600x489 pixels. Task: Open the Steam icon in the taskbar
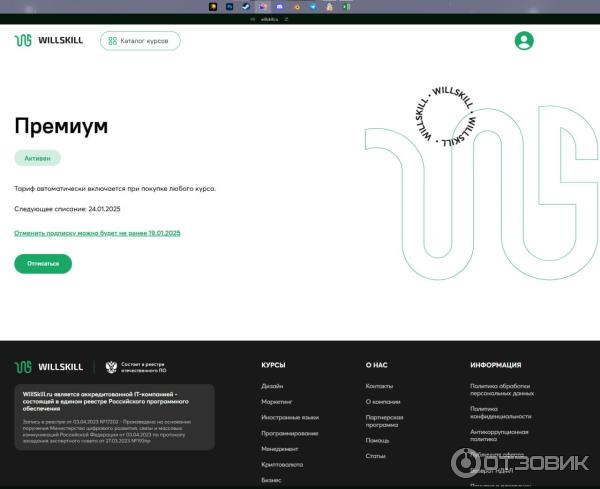pos(246,7)
